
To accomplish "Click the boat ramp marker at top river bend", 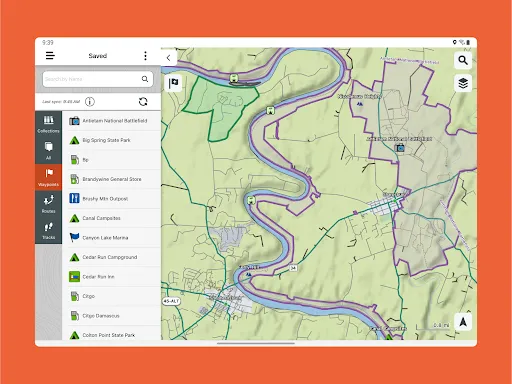I will click(234, 78).
